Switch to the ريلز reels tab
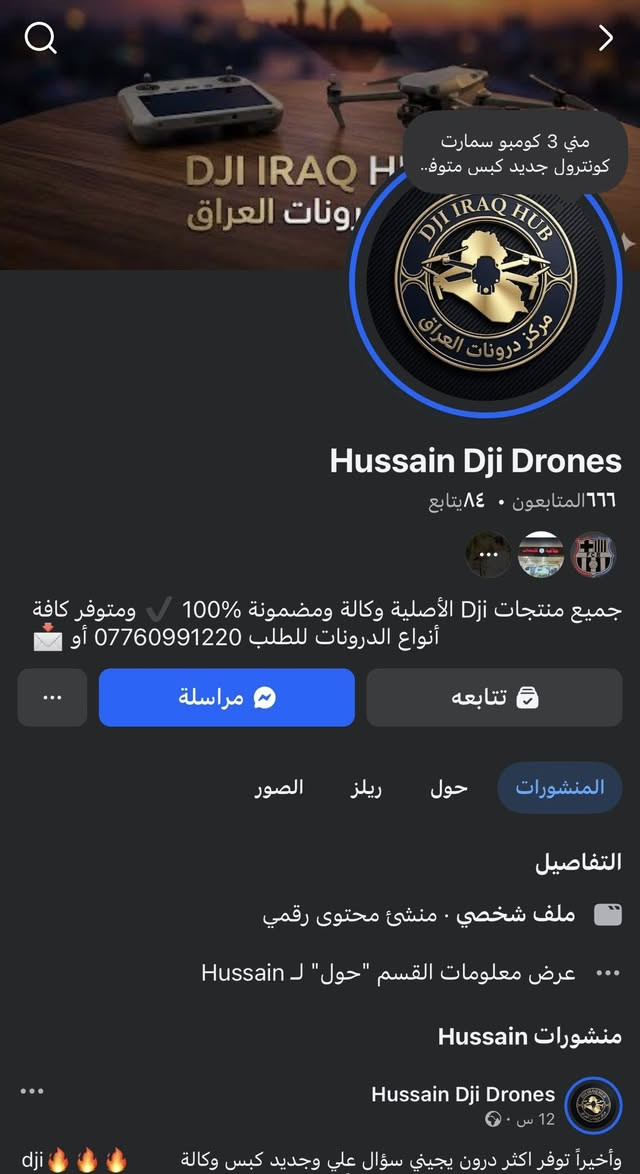Viewport: 640px width, 1174px height. pos(366,788)
